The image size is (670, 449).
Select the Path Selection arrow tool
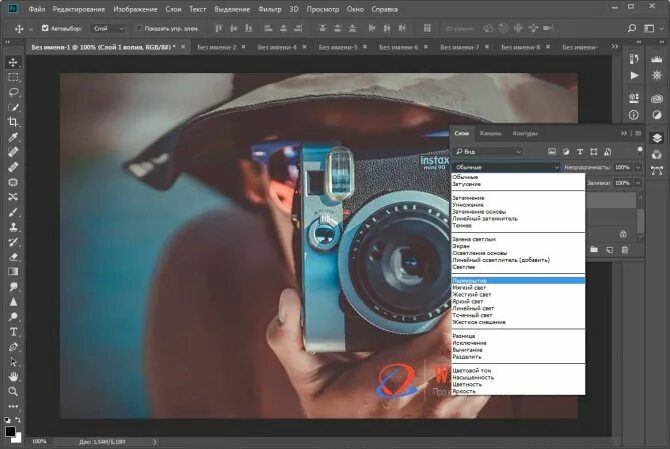click(13, 362)
